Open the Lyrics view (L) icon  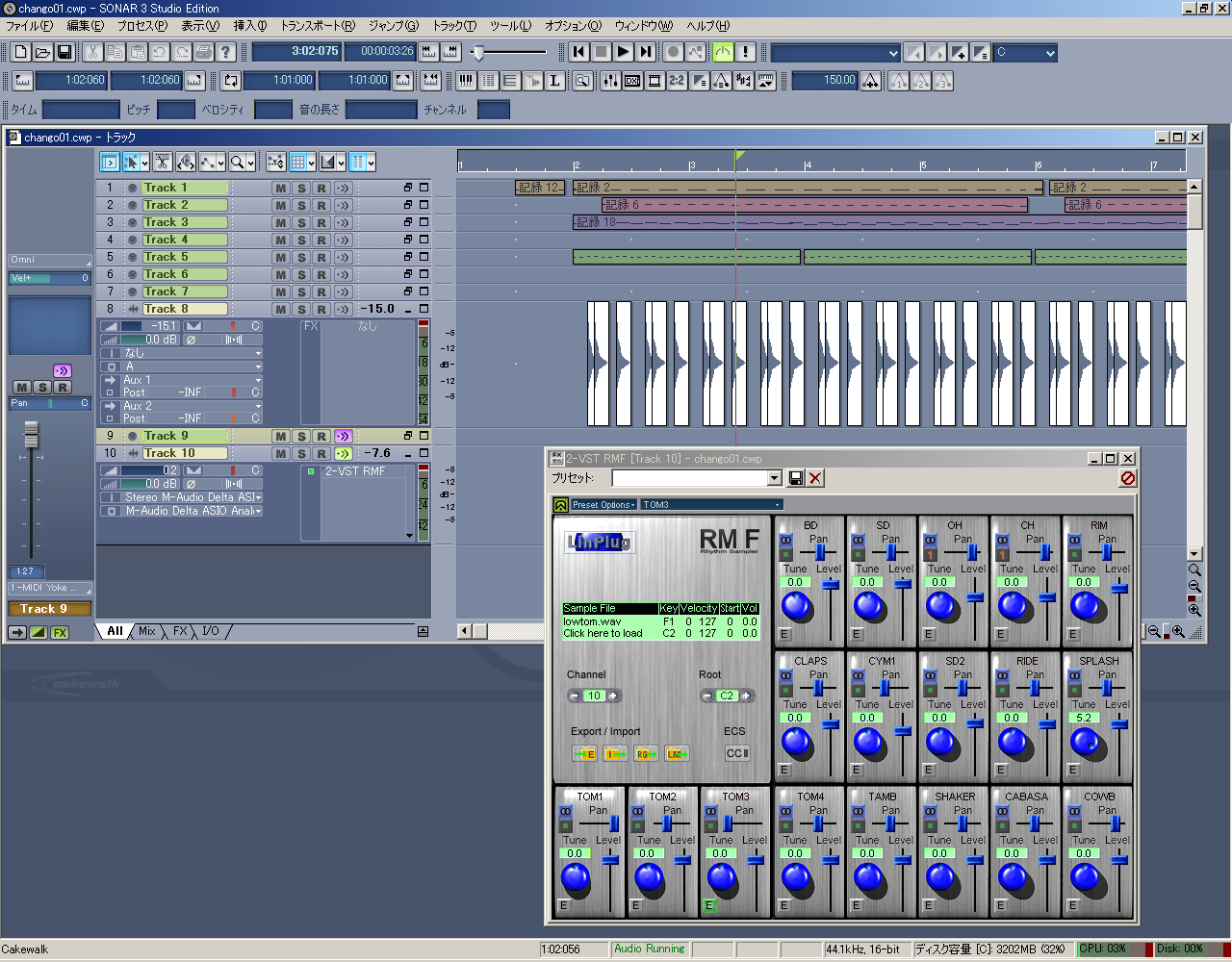[555, 81]
